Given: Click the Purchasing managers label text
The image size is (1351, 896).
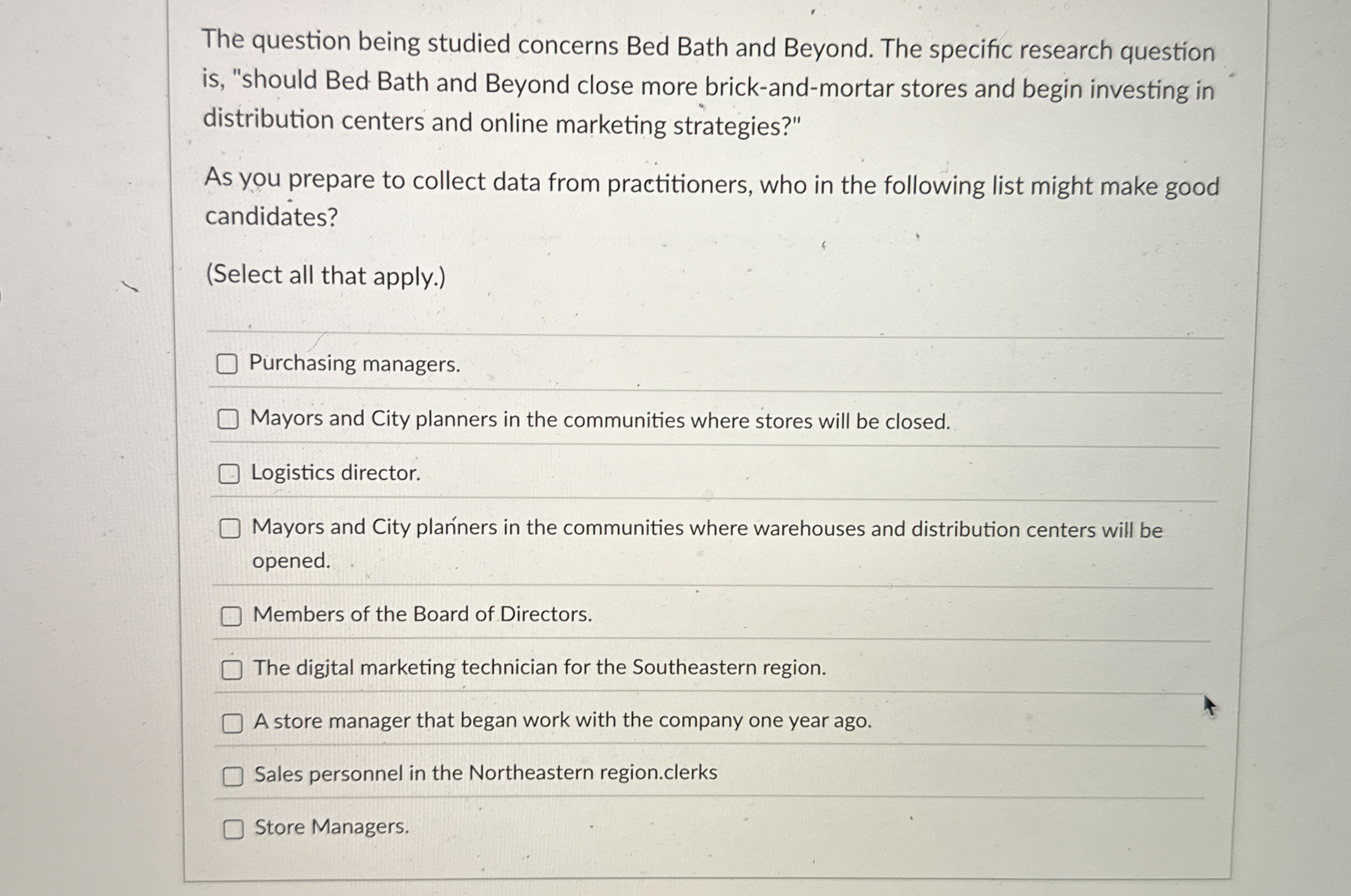Looking at the screenshot, I should [x=355, y=364].
